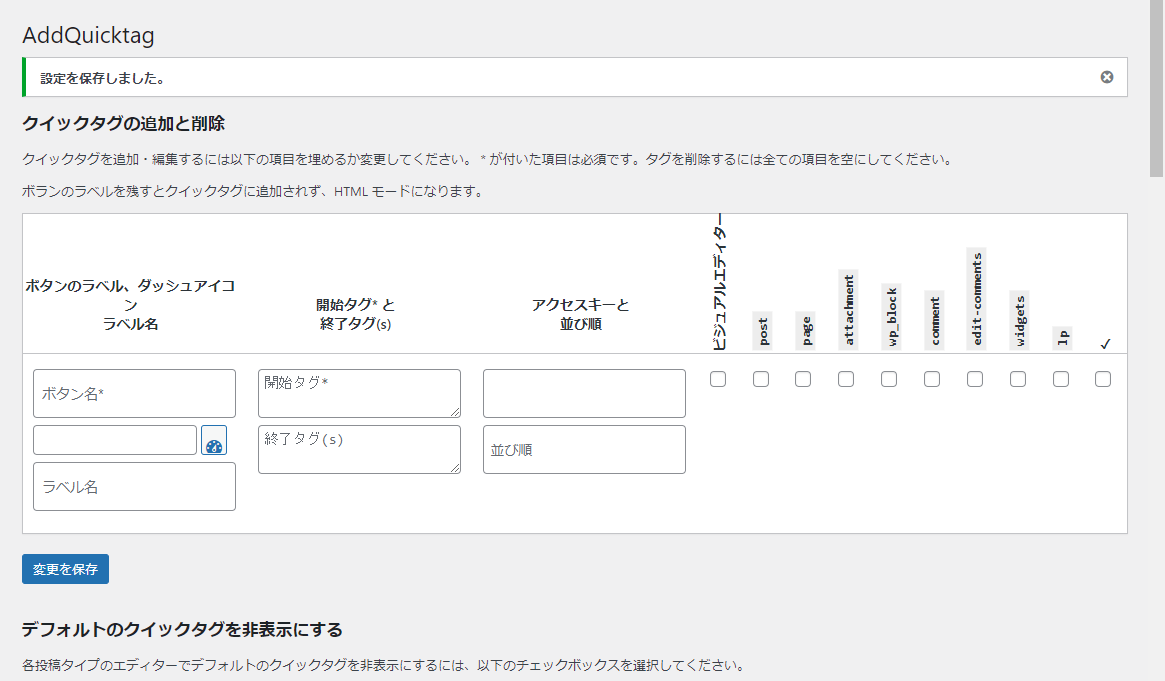Click the 開始タグ input field

coord(358,393)
